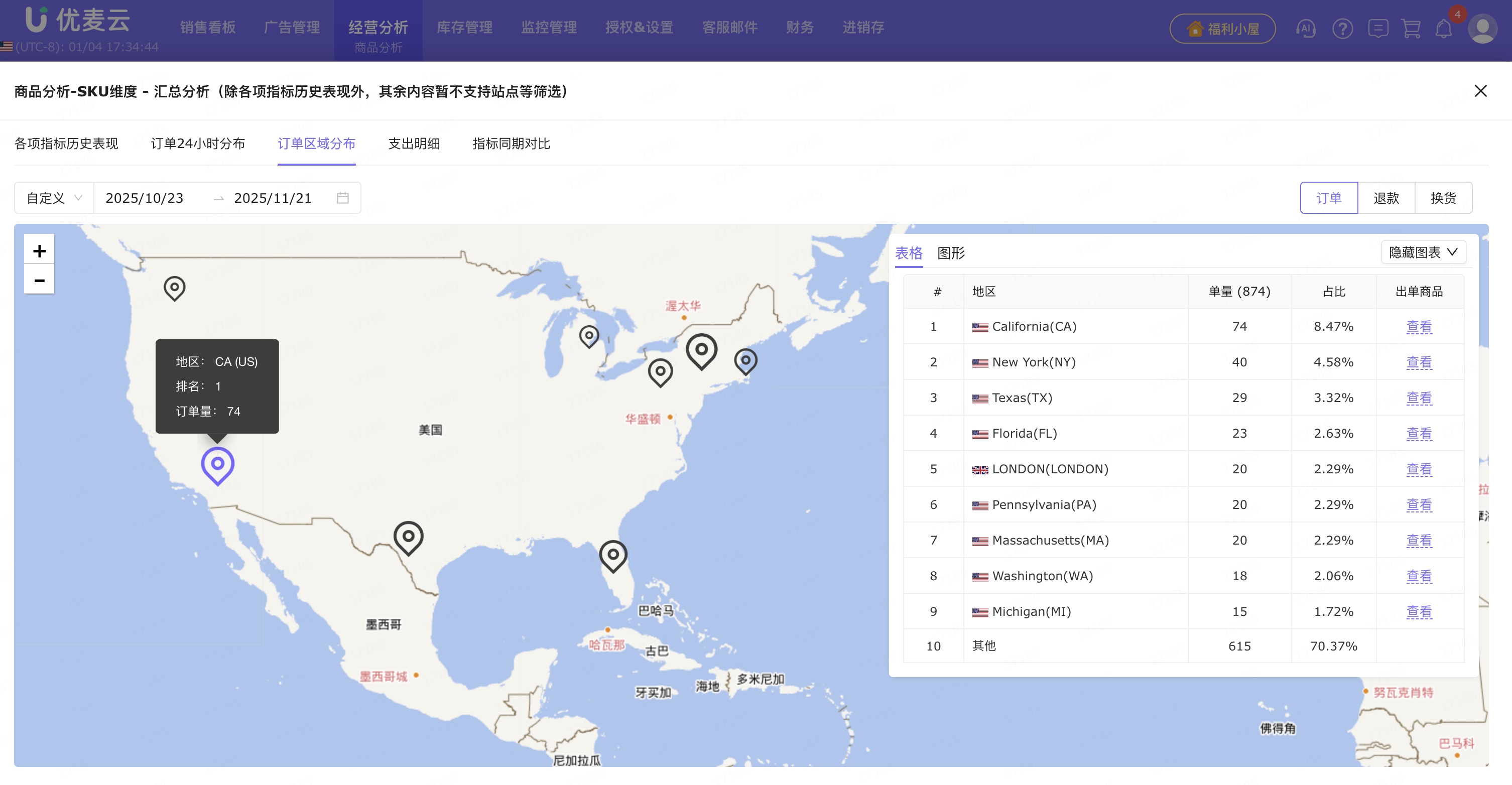
Task: Click the Texas map pin marker
Action: coord(409,537)
